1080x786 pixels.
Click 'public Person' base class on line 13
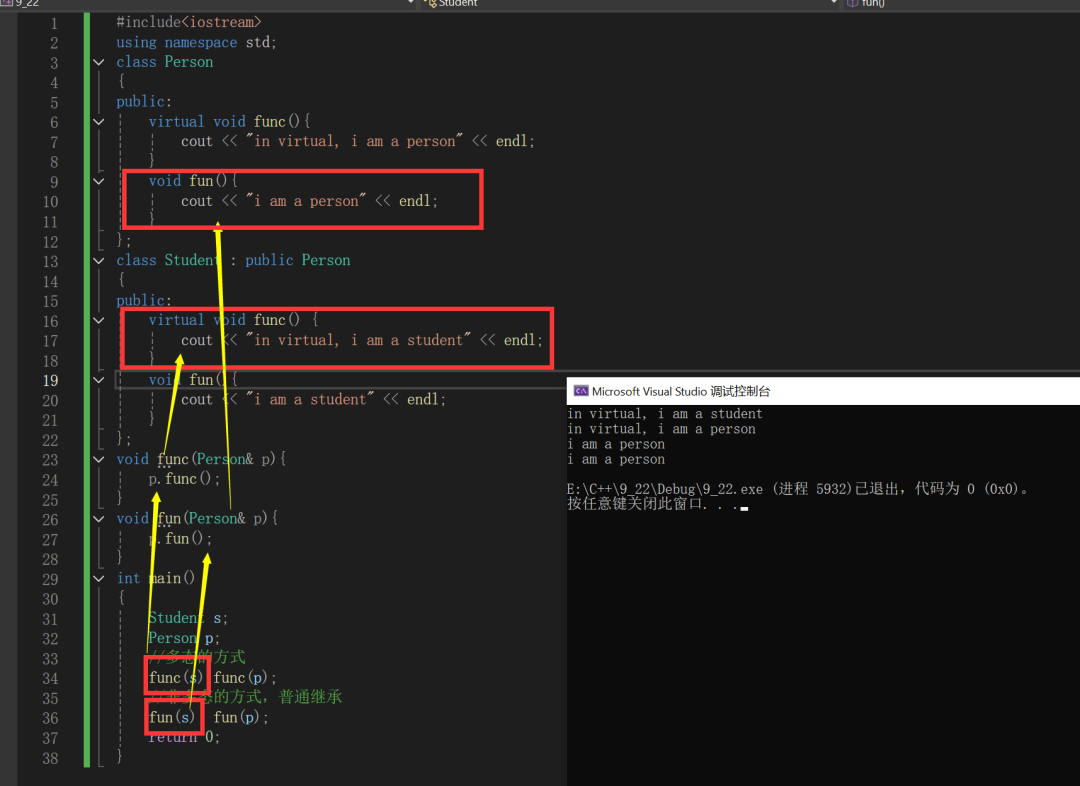[298, 260]
